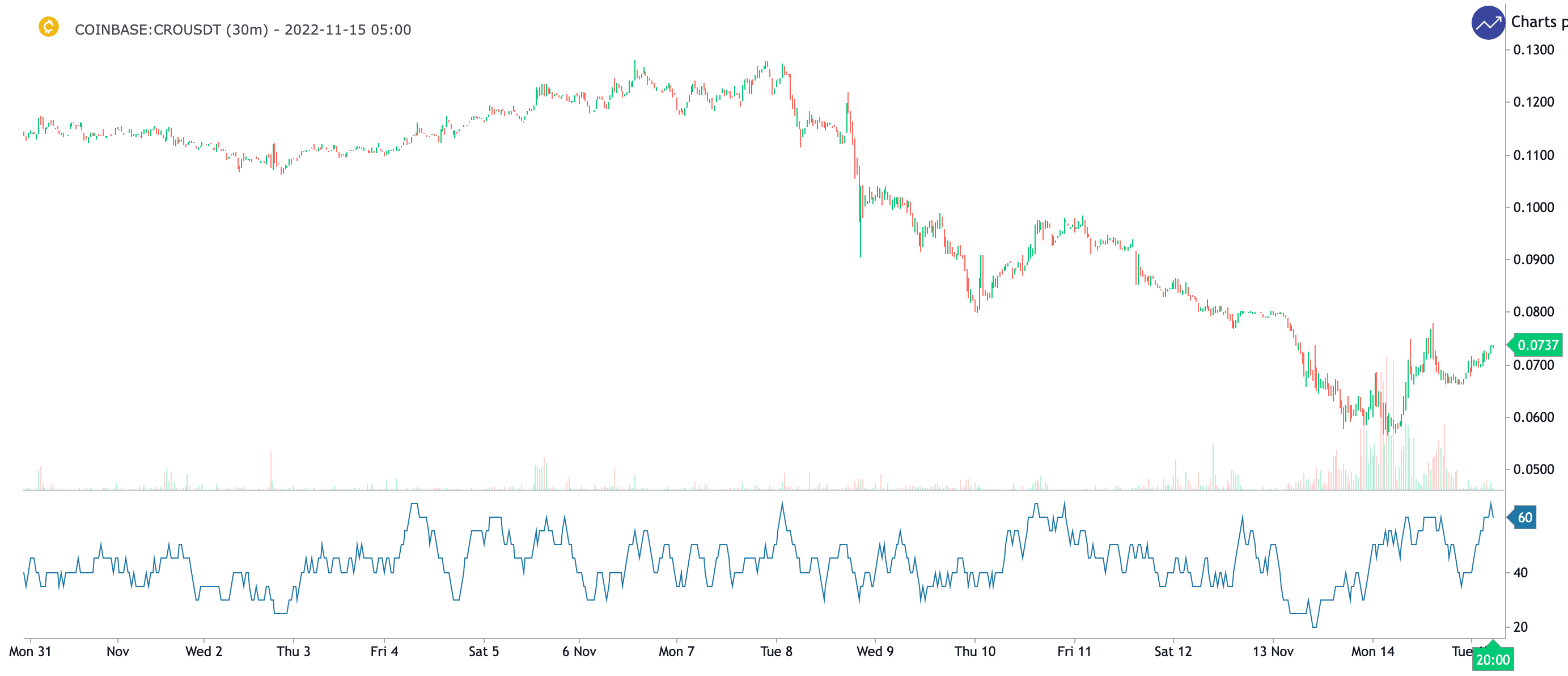
Task: Click the Mon 14 date label
Action: coord(1372,652)
